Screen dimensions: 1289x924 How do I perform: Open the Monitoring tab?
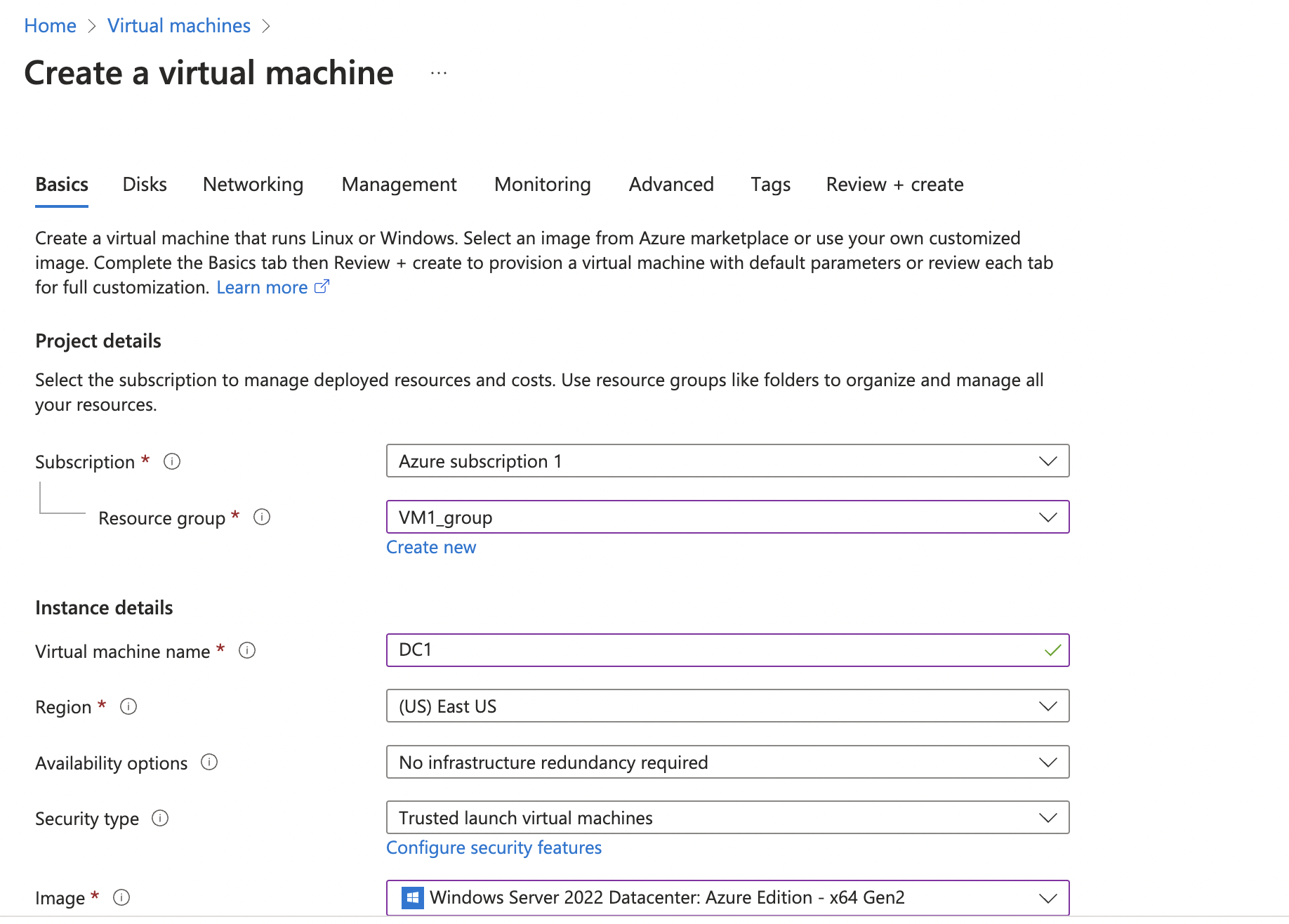click(x=542, y=184)
